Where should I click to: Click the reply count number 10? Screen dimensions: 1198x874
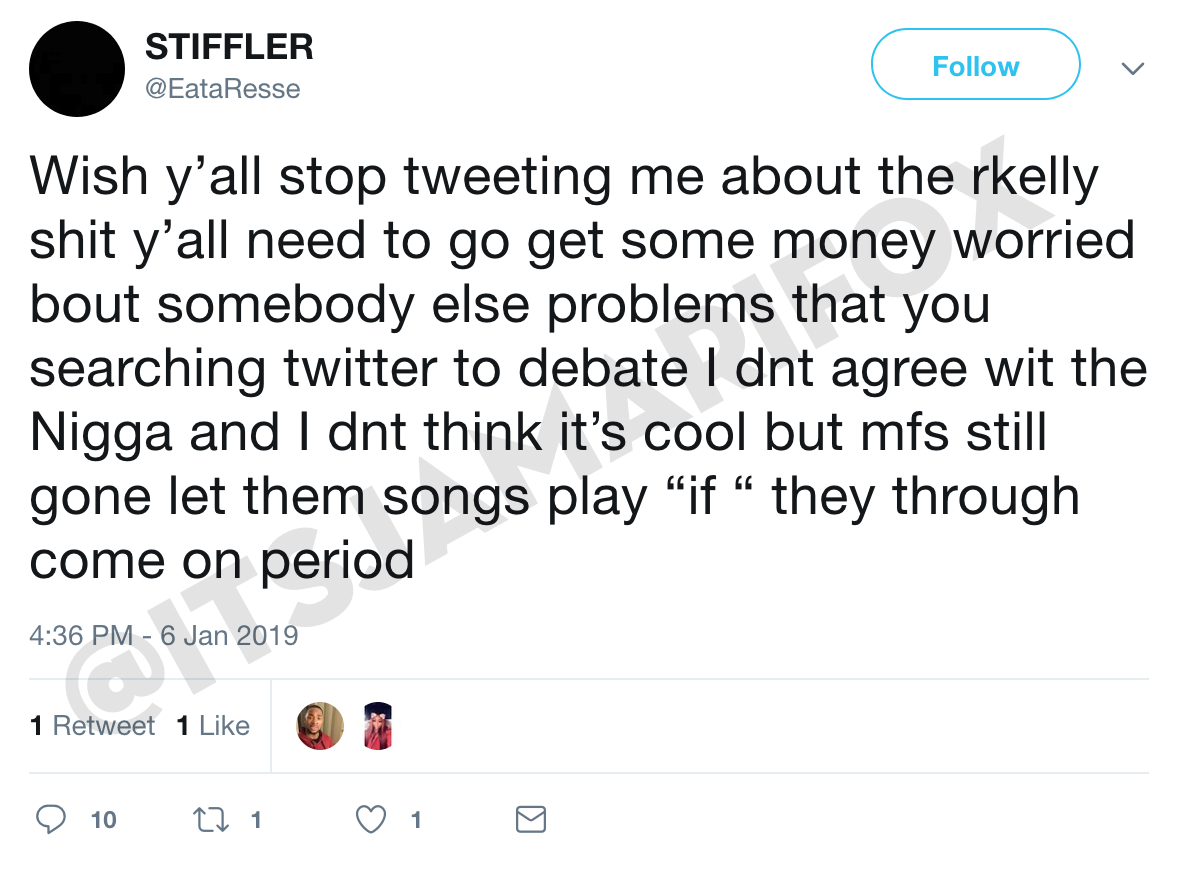tap(103, 821)
